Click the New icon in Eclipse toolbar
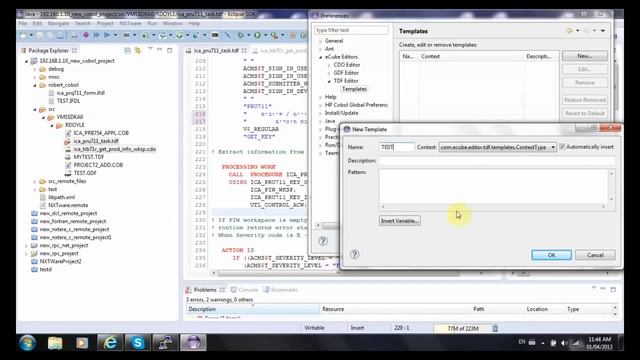This screenshot has width=640, height=360. click(23, 36)
